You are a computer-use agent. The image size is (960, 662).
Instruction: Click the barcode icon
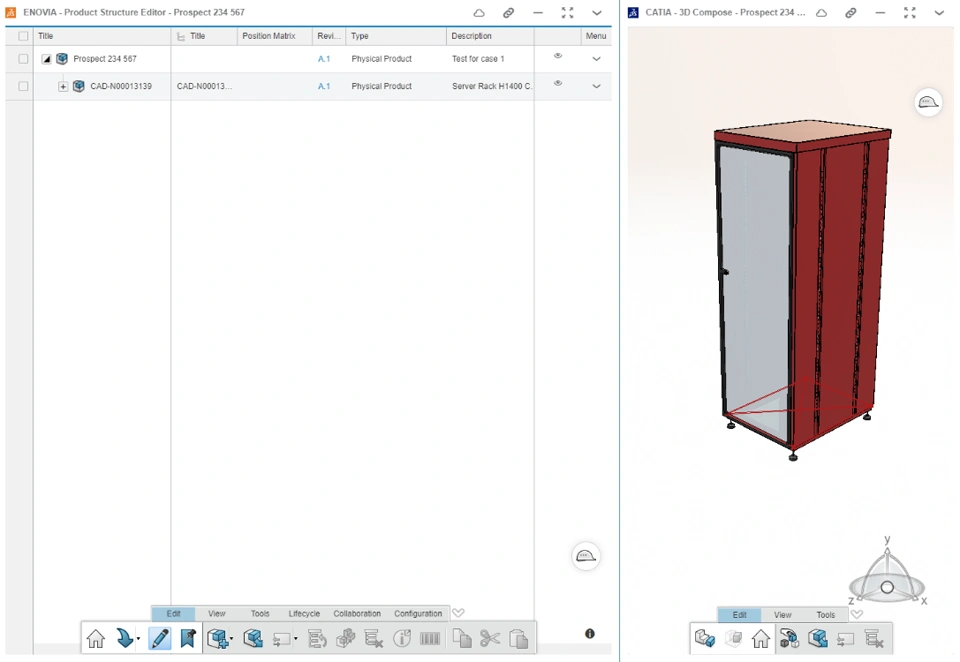[x=430, y=639]
